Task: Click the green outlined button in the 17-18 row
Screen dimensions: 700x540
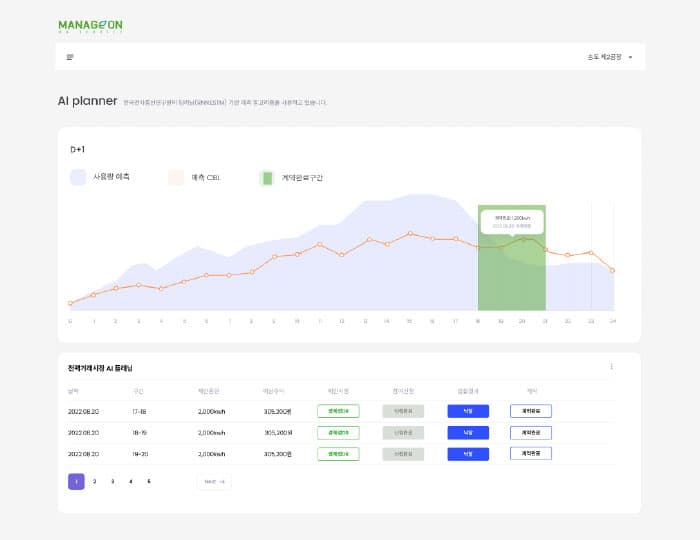Action: 337,410
